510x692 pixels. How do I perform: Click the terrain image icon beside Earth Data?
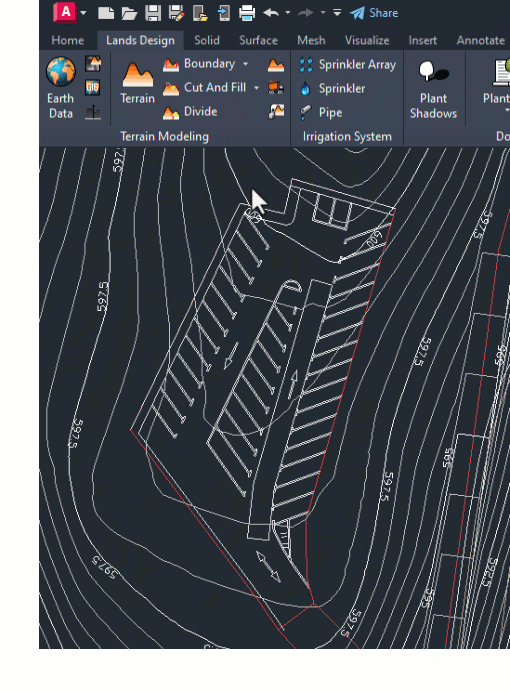pos(93,64)
